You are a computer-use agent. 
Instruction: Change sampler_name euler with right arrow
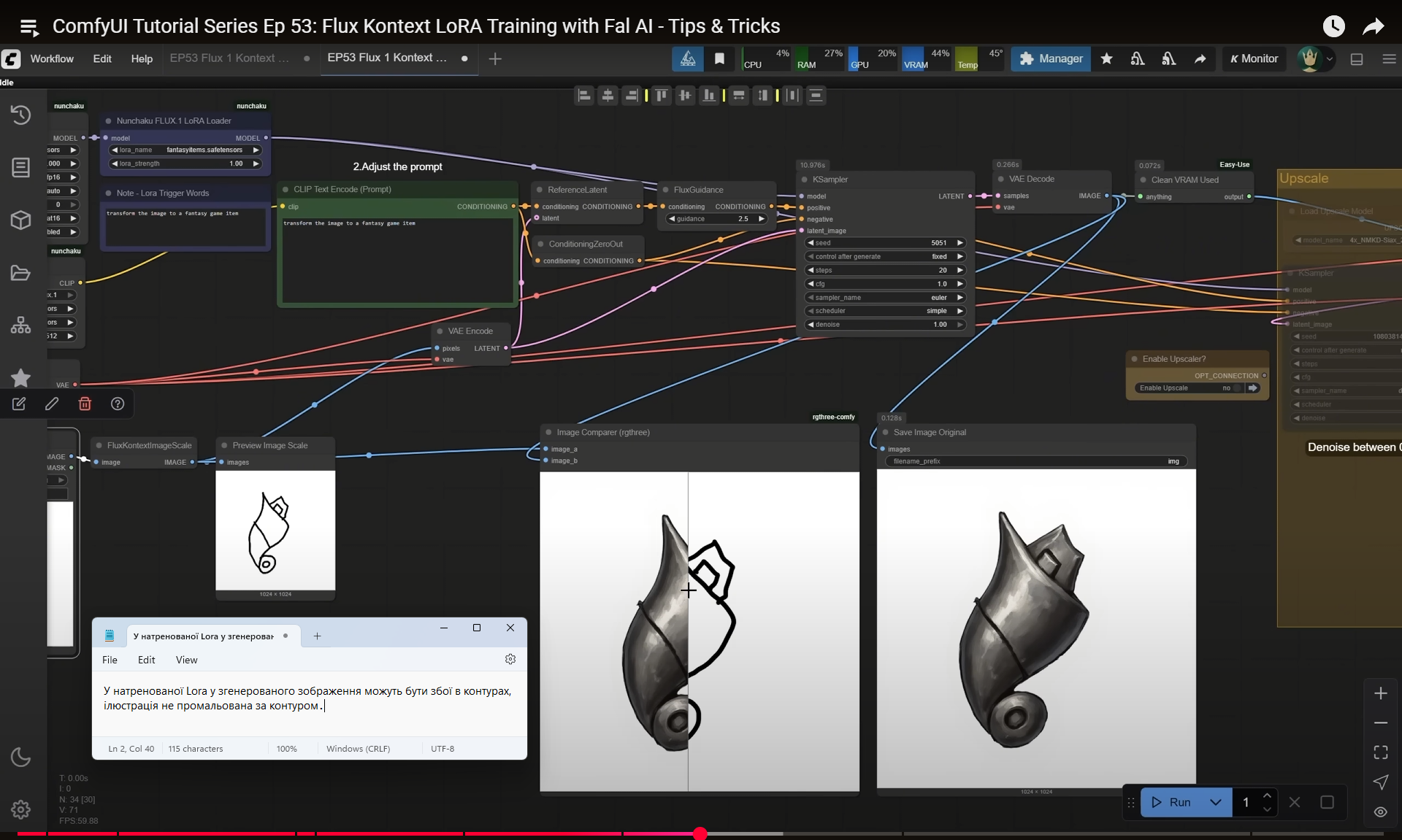click(x=960, y=298)
